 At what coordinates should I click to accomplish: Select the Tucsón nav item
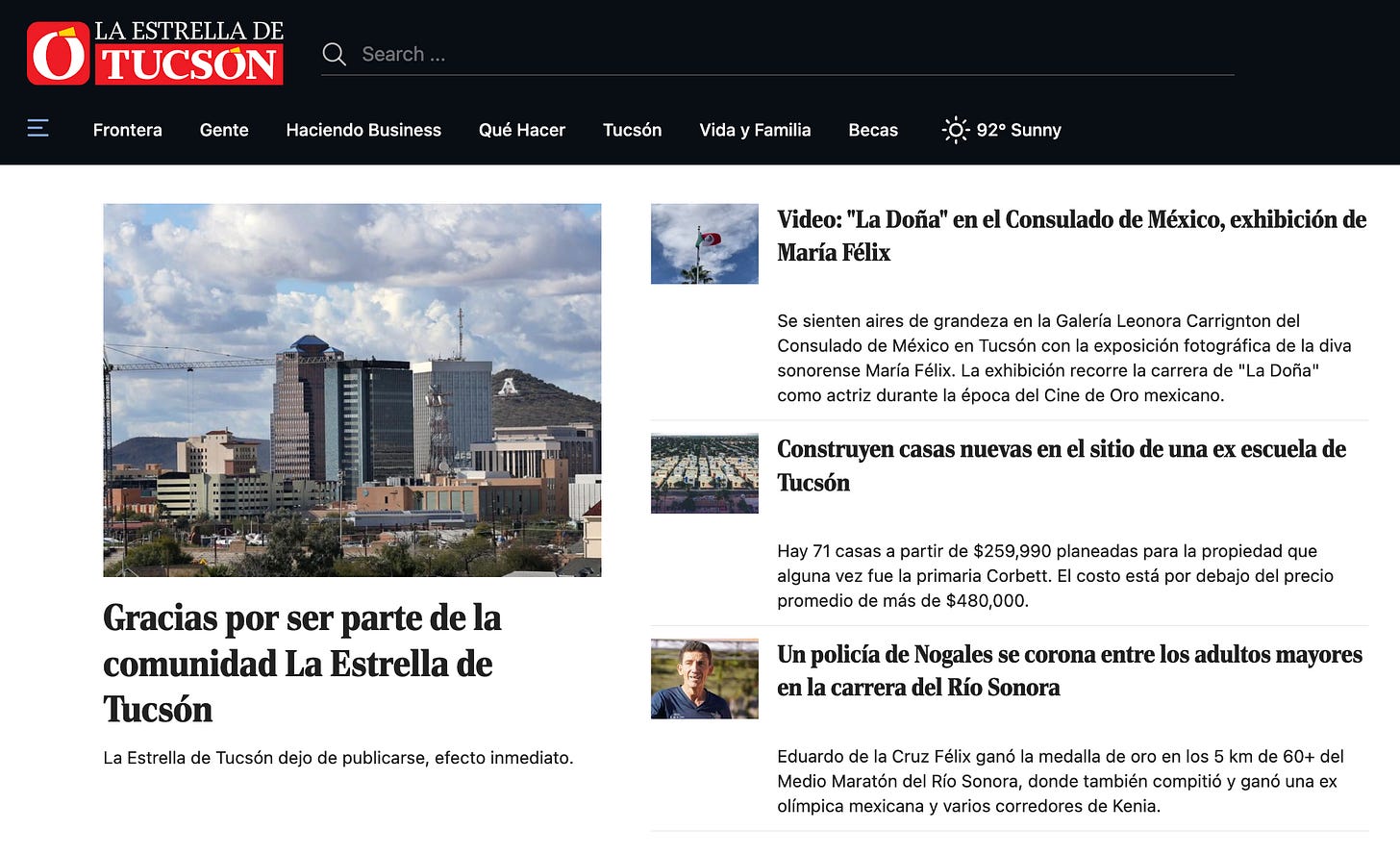633,130
